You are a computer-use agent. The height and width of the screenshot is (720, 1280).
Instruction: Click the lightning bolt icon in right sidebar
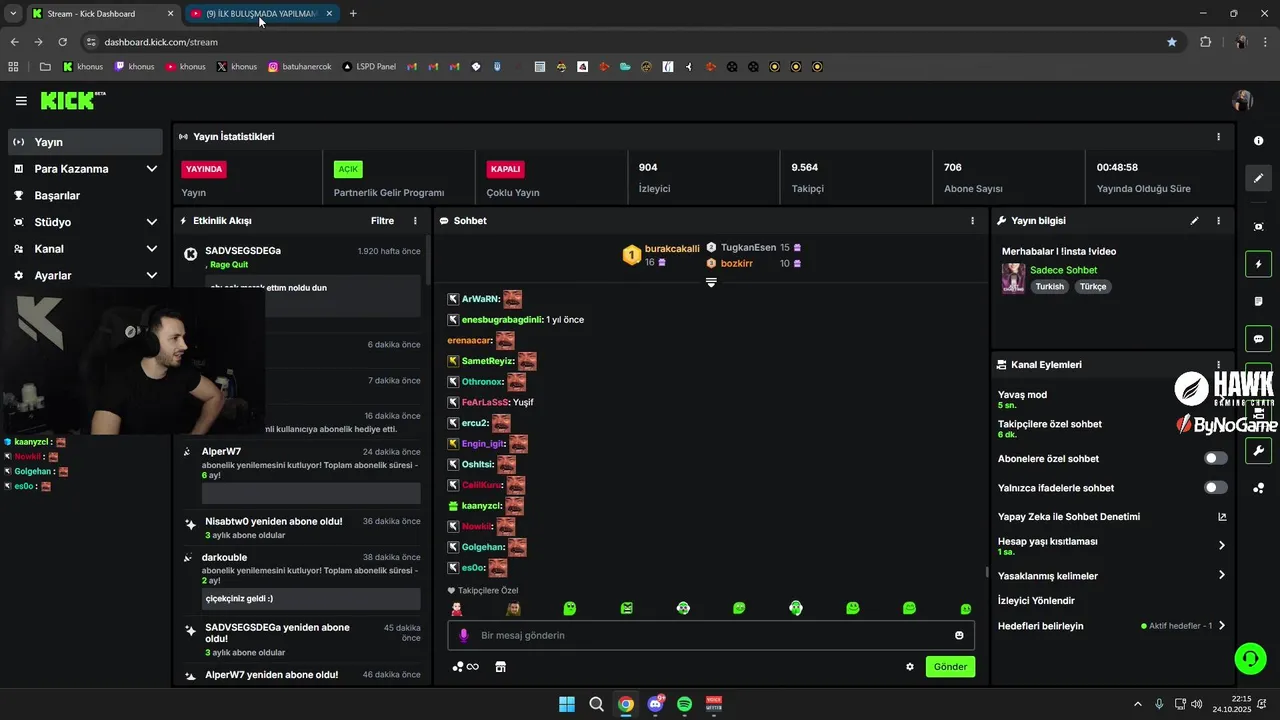[x=1259, y=264]
